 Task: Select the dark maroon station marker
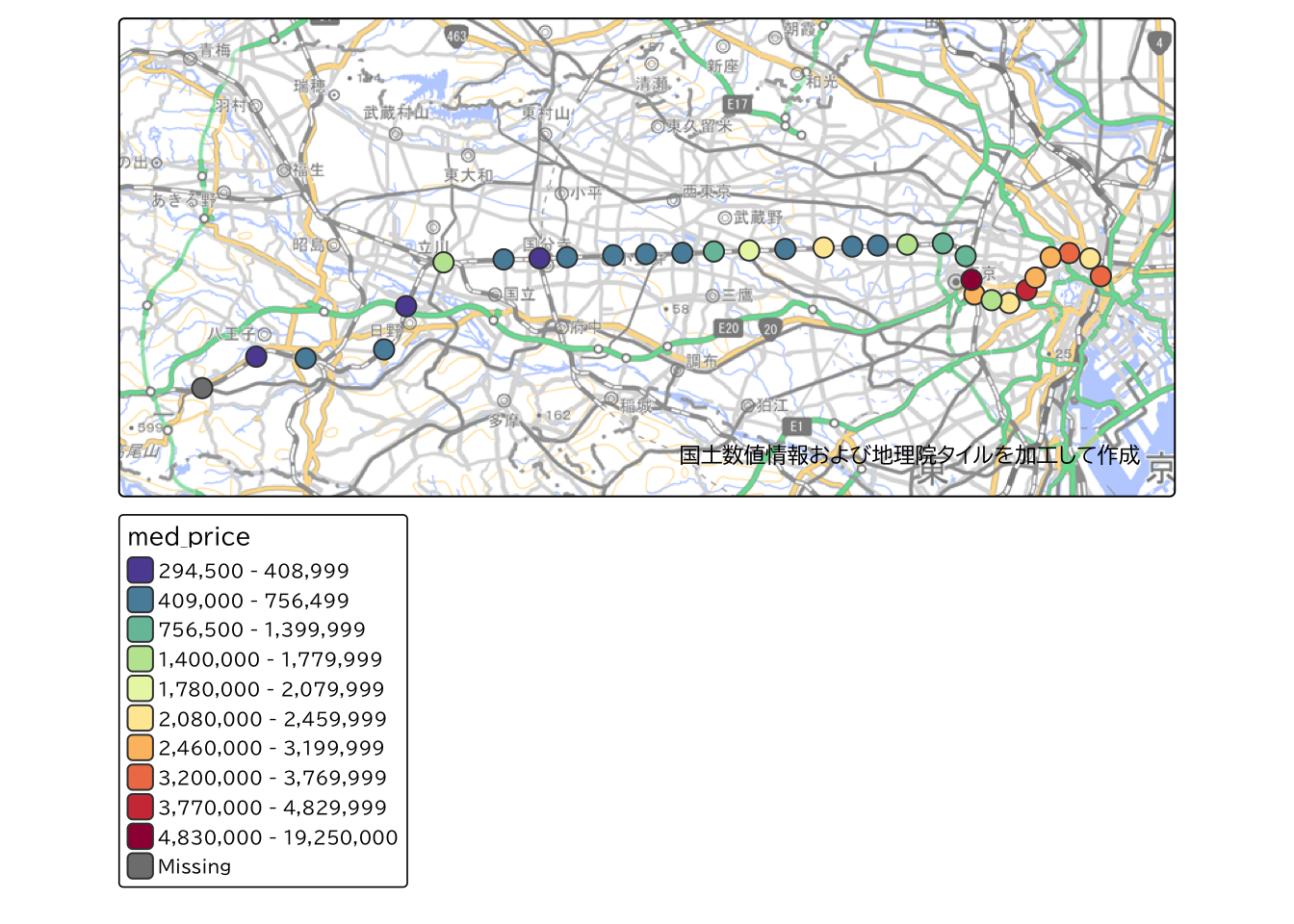(x=971, y=279)
